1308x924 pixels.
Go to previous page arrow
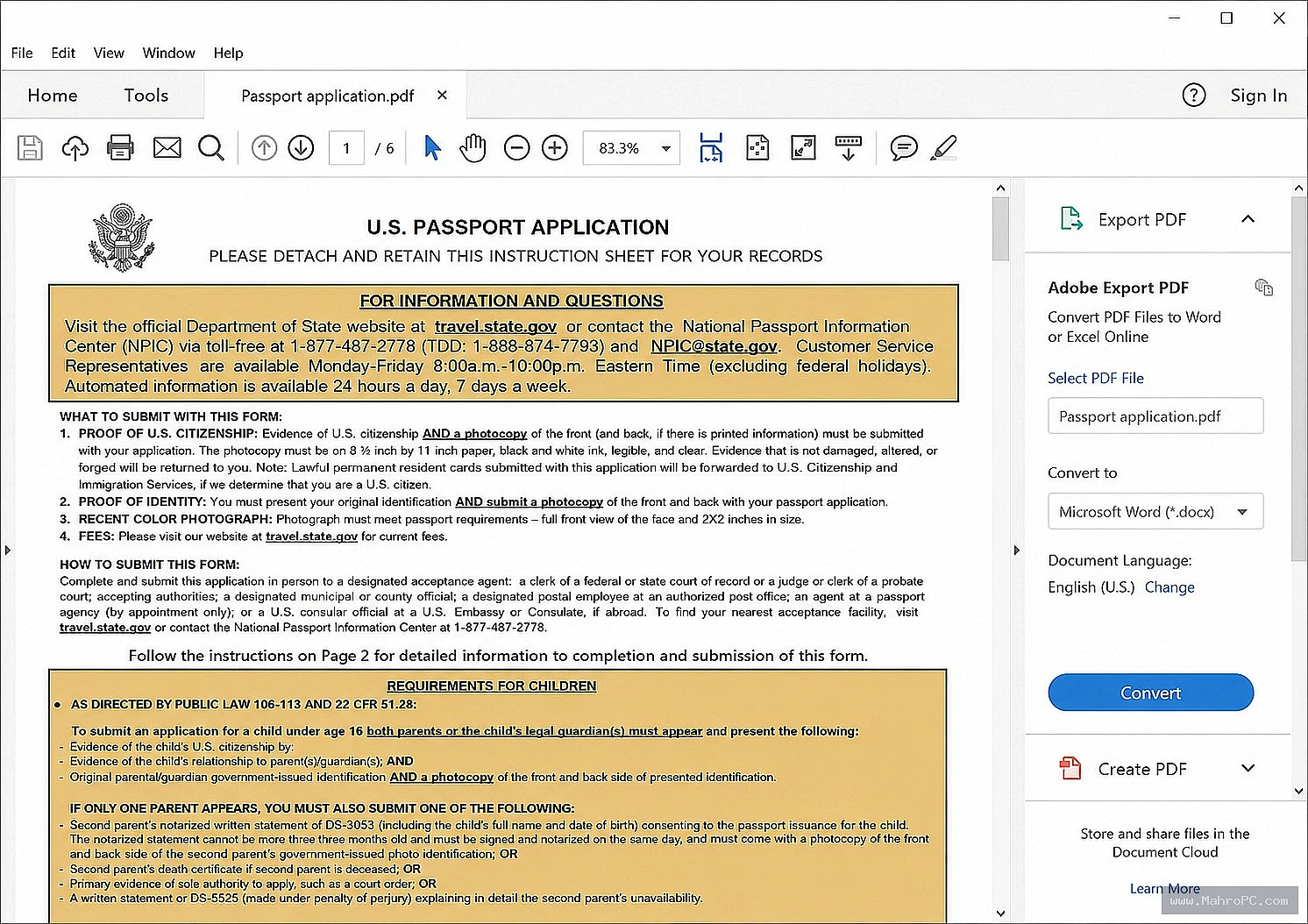(264, 148)
